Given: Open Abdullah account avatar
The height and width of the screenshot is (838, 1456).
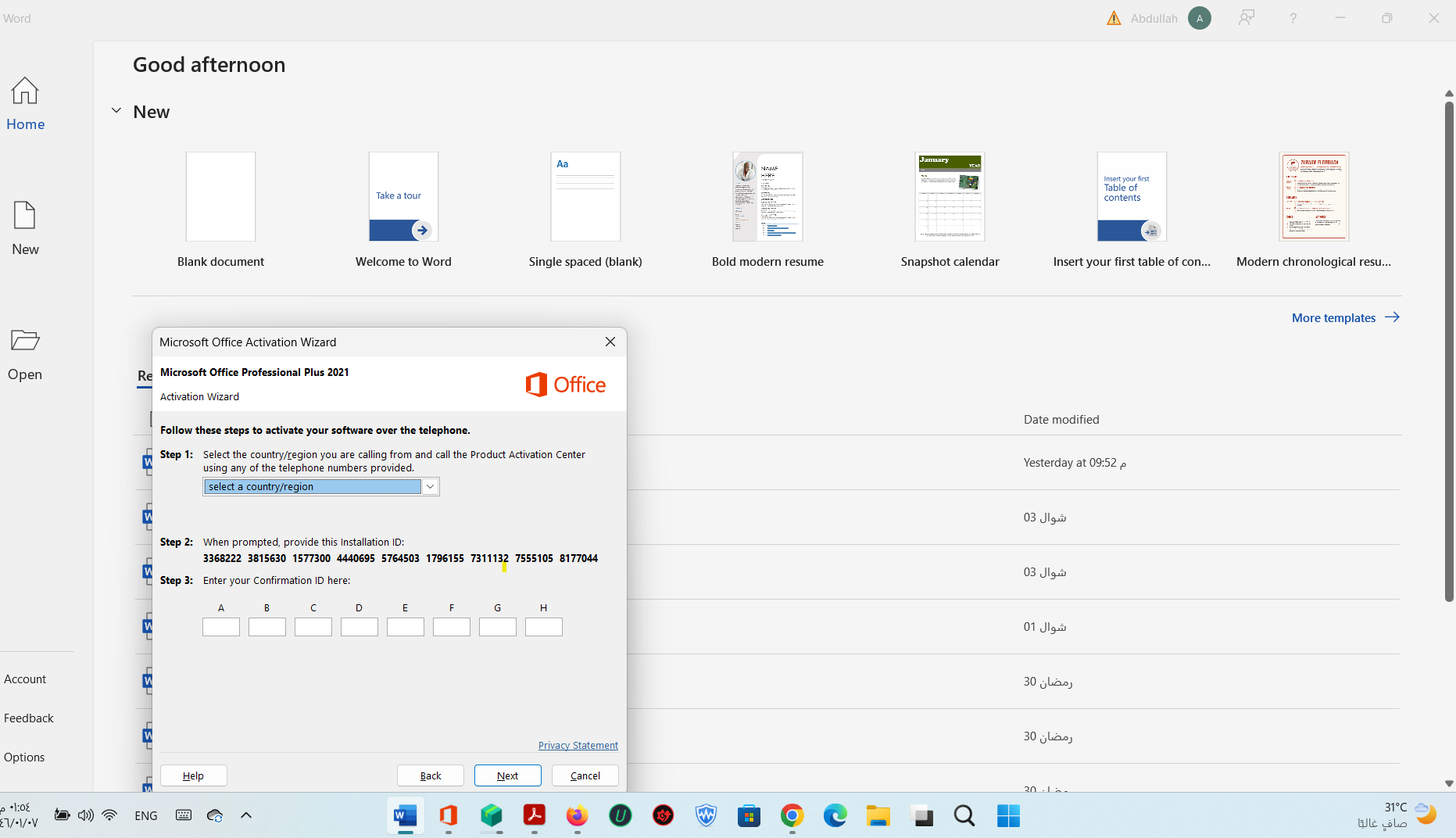Looking at the screenshot, I should coord(1199,18).
